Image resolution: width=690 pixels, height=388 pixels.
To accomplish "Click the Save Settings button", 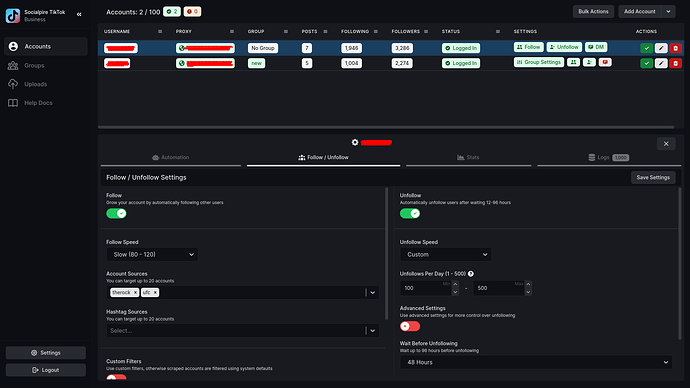I will [653, 177].
